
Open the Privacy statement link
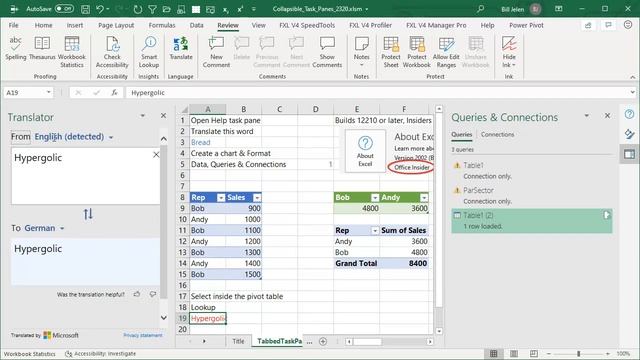coord(143,335)
